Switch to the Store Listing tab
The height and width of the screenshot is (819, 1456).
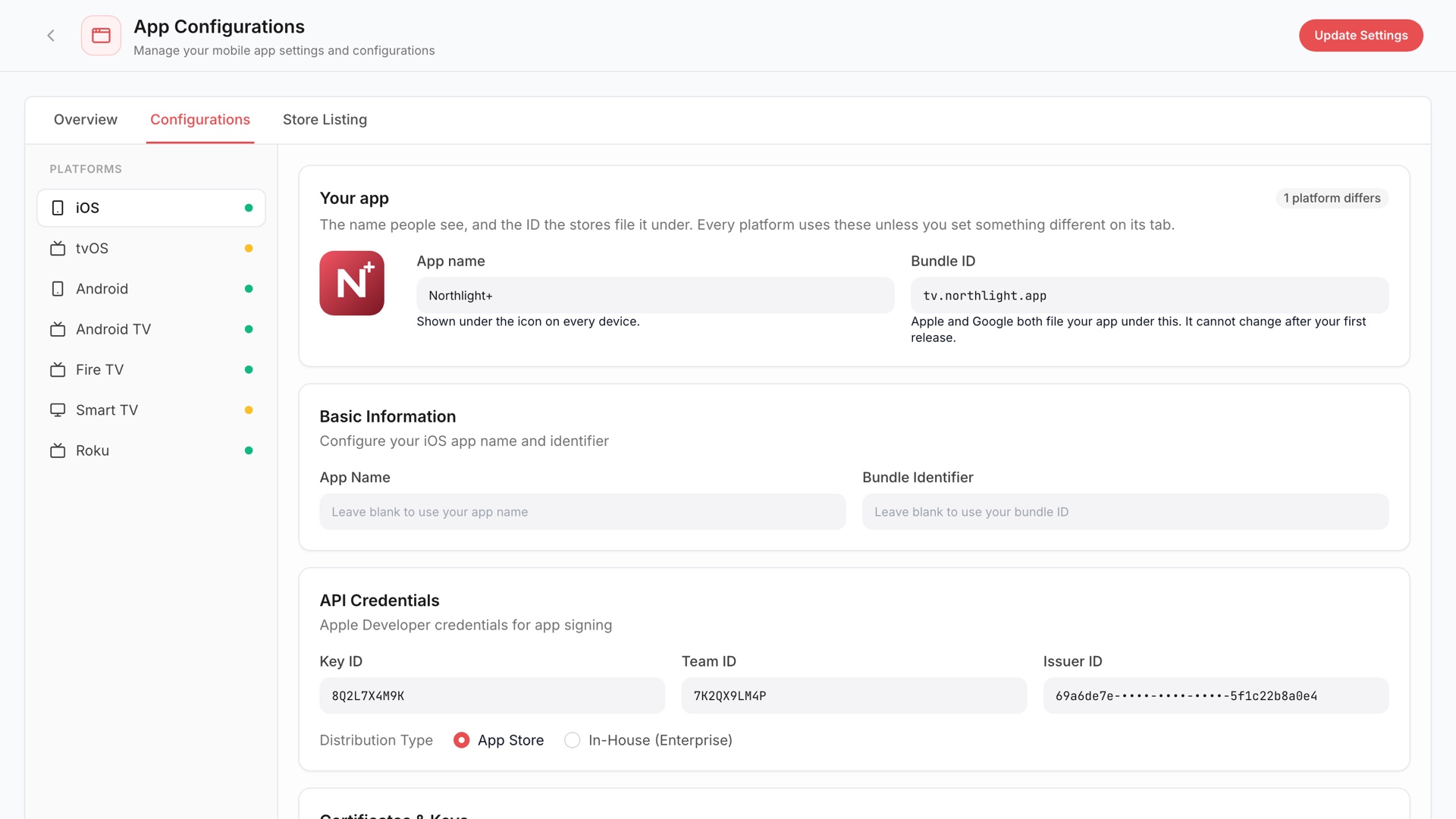coord(325,120)
